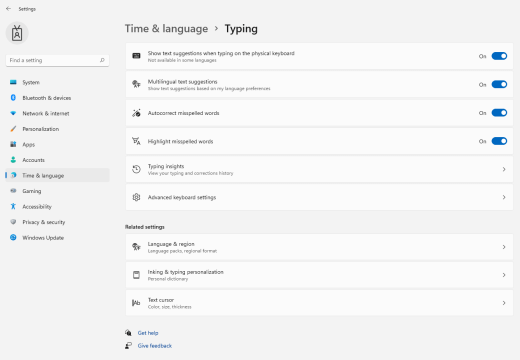
Task: Click the Get help link
Action: tap(148, 333)
